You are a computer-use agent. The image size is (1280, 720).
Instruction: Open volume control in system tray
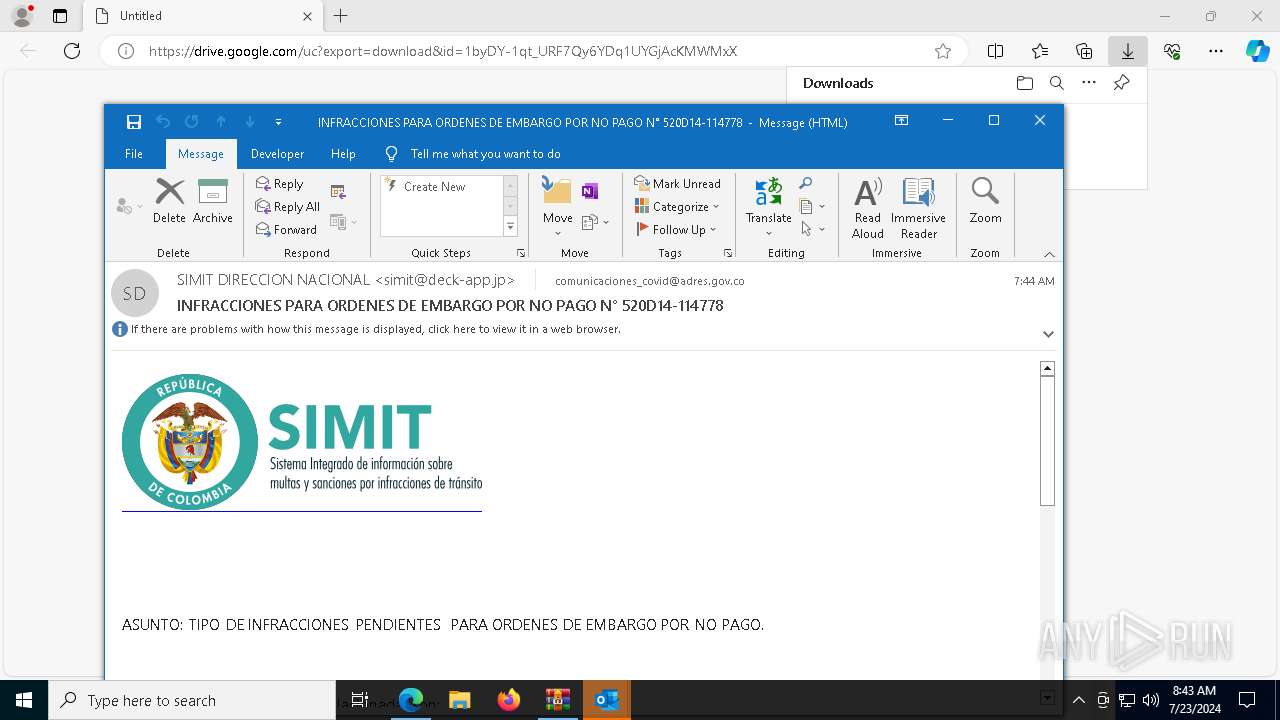pyautogui.click(x=1151, y=700)
